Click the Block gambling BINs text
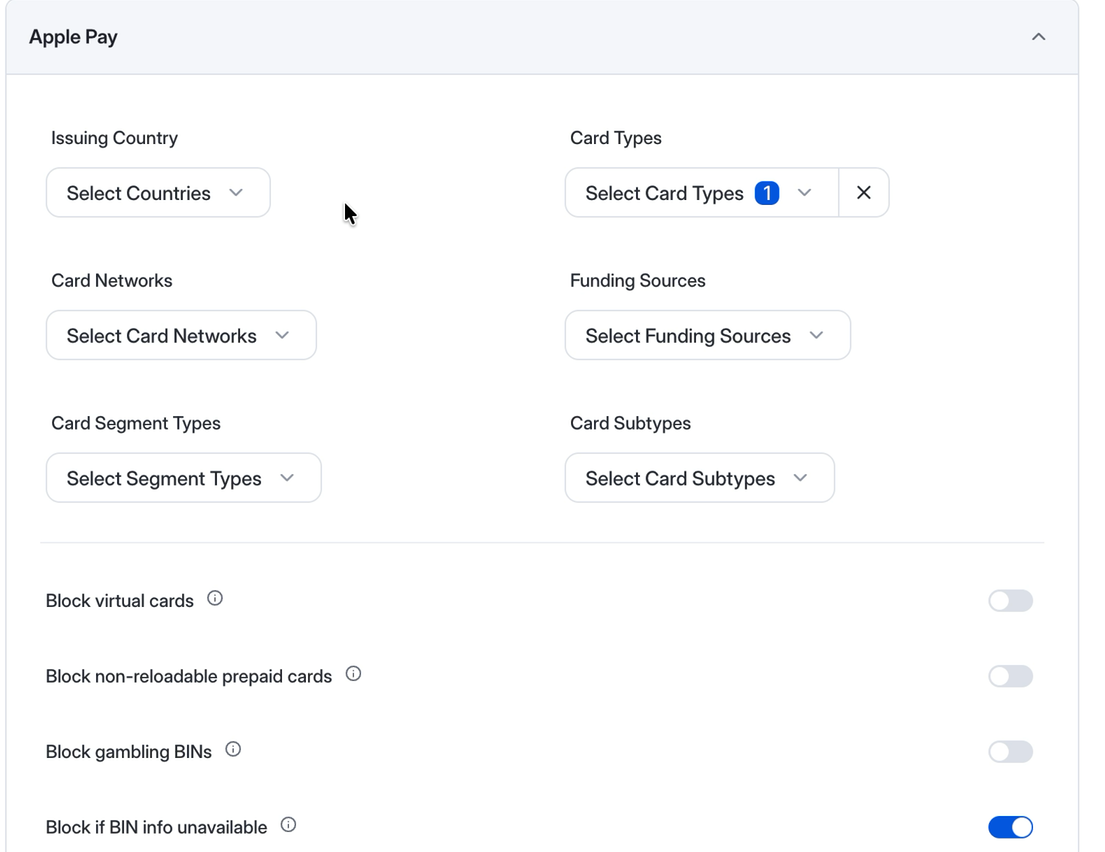 [x=129, y=752]
